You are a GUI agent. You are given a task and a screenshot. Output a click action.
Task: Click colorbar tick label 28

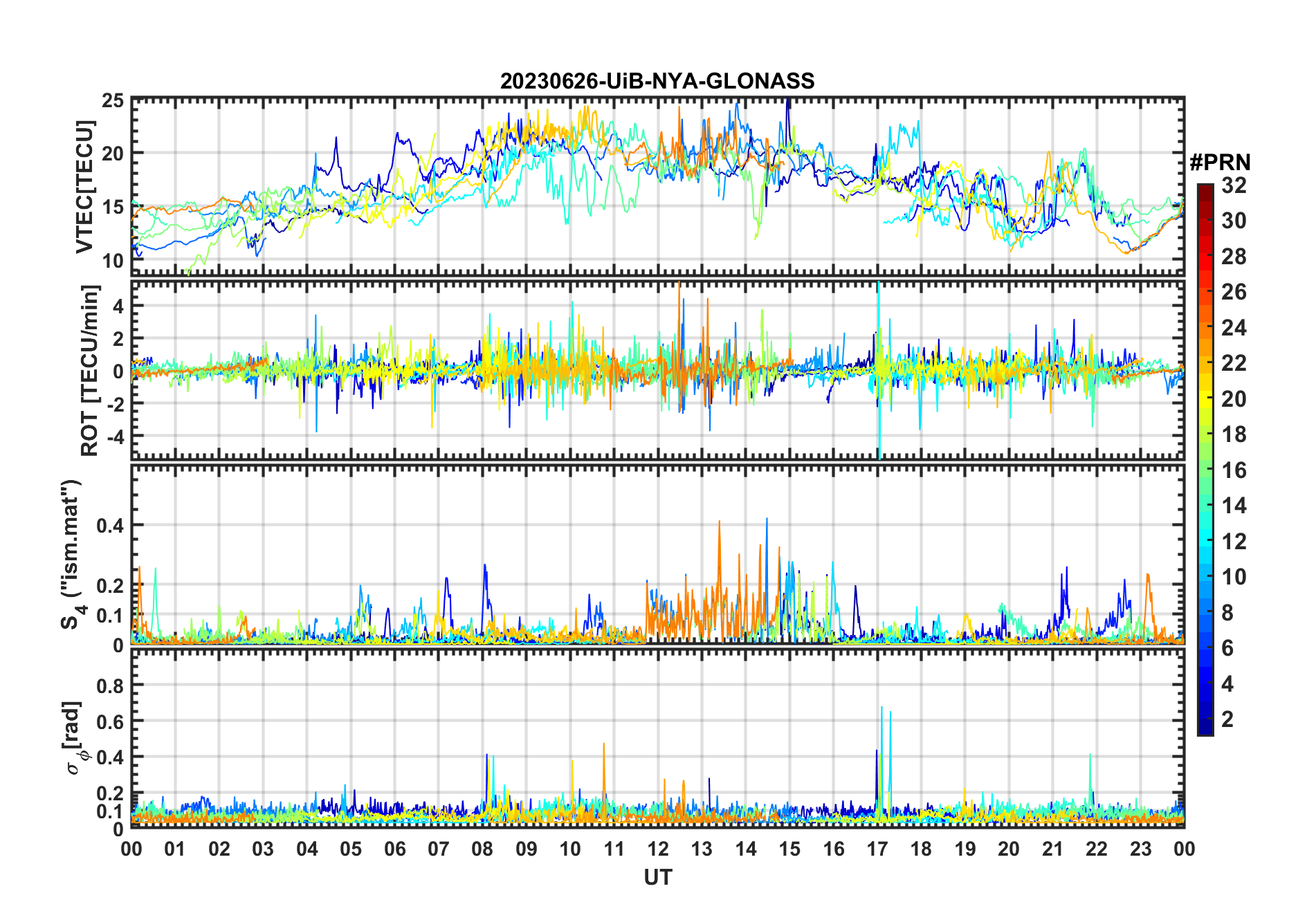point(1234,257)
